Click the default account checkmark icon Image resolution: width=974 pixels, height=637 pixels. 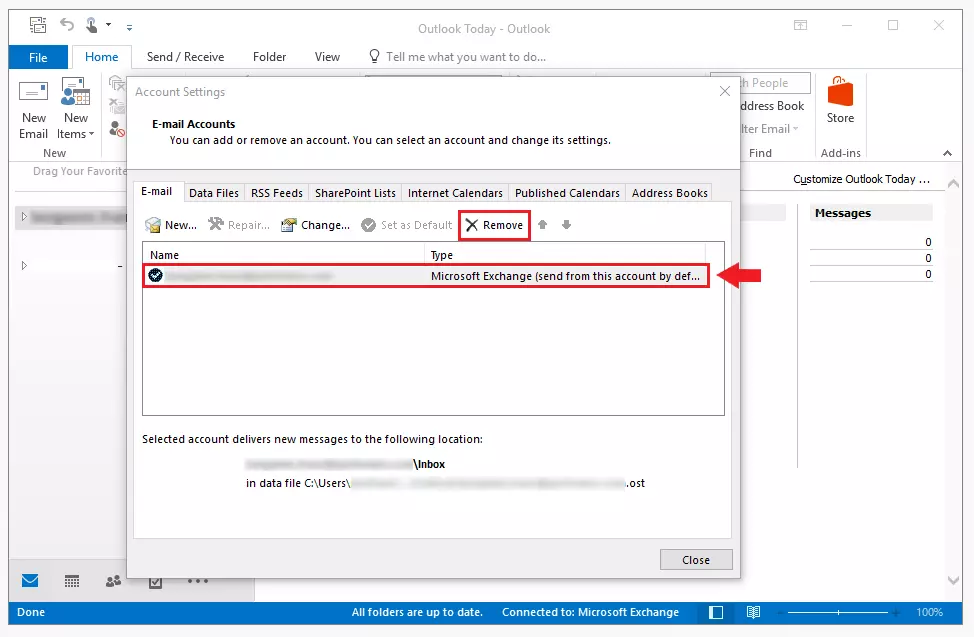pos(155,275)
